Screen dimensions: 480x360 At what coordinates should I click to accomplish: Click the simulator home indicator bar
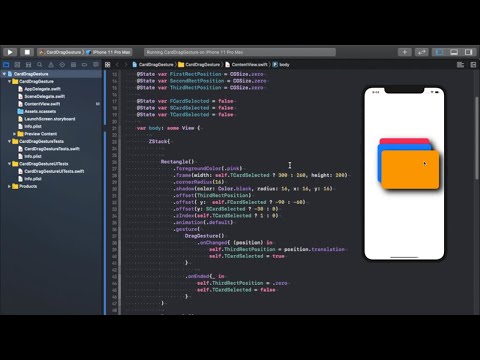point(404,257)
